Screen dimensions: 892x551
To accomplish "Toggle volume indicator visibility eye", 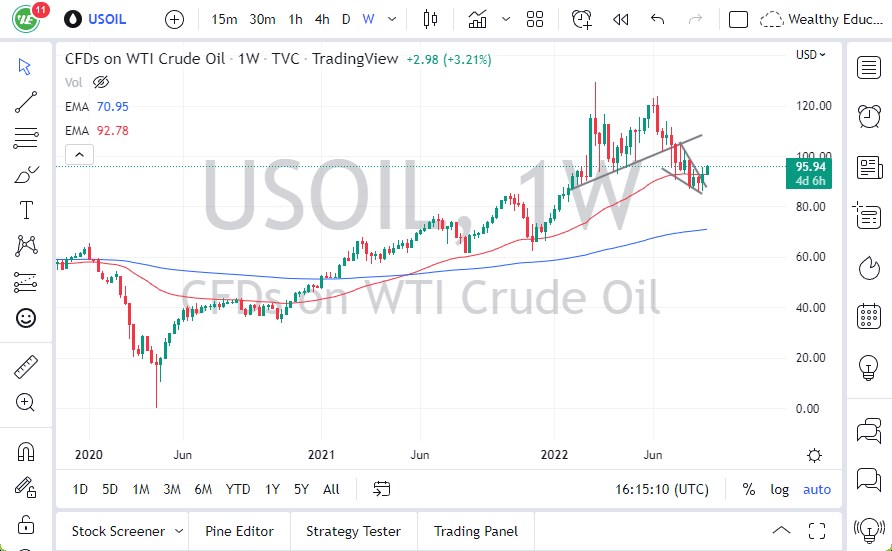I will pyautogui.click(x=101, y=82).
